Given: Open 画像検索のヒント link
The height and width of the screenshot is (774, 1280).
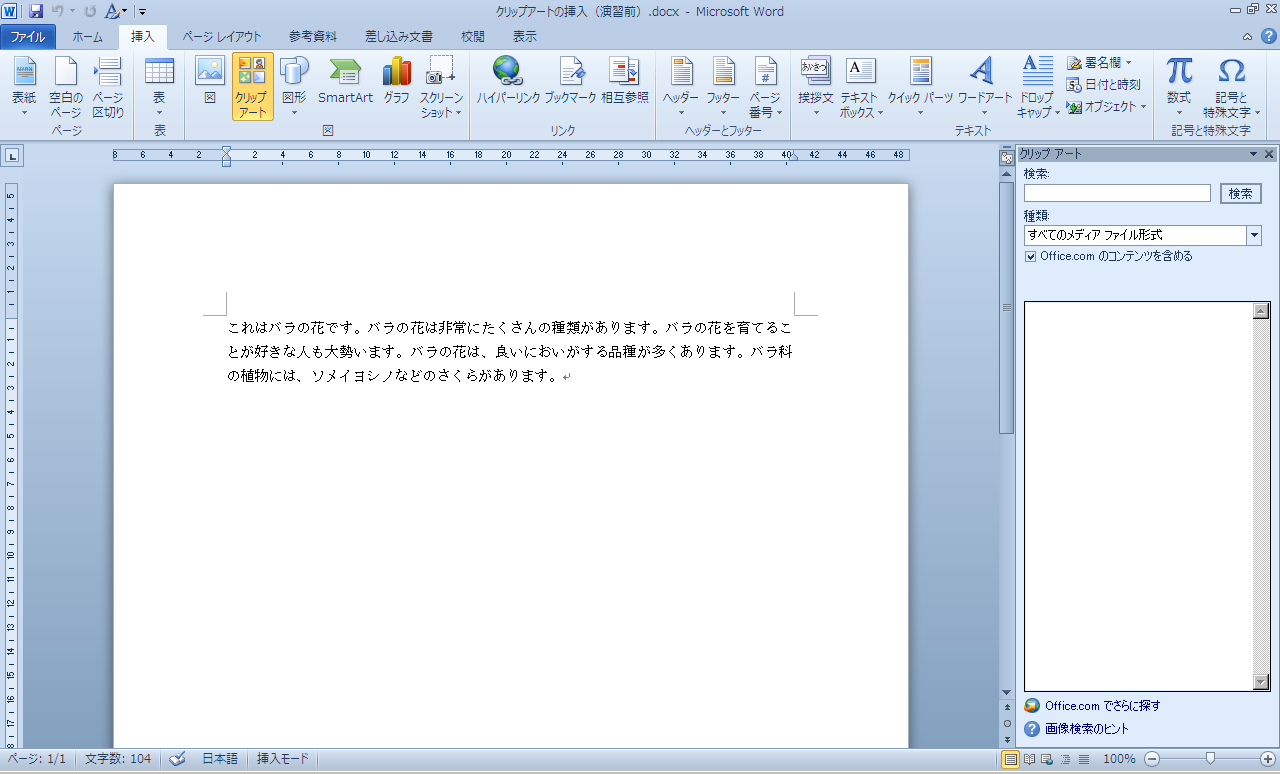Looking at the screenshot, I should tap(1087, 729).
